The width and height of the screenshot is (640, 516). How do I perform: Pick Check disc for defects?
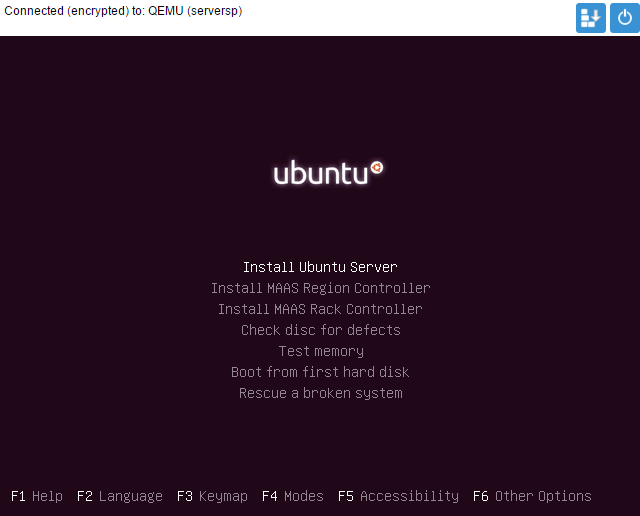pos(320,330)
